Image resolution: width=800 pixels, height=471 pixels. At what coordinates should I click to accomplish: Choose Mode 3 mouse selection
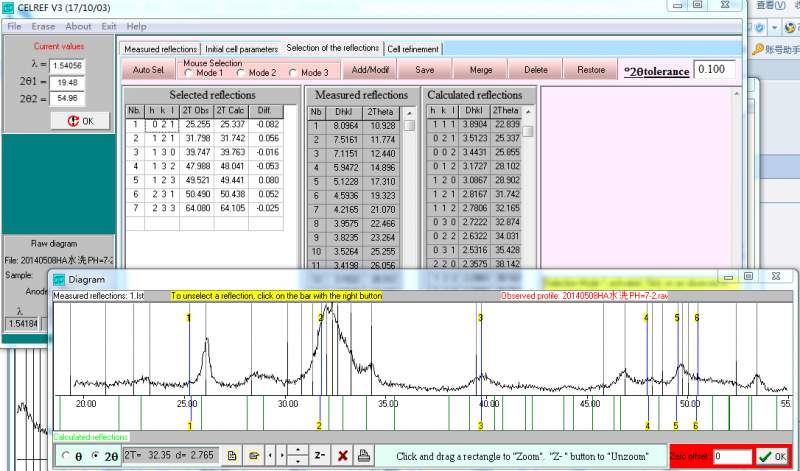293,72
